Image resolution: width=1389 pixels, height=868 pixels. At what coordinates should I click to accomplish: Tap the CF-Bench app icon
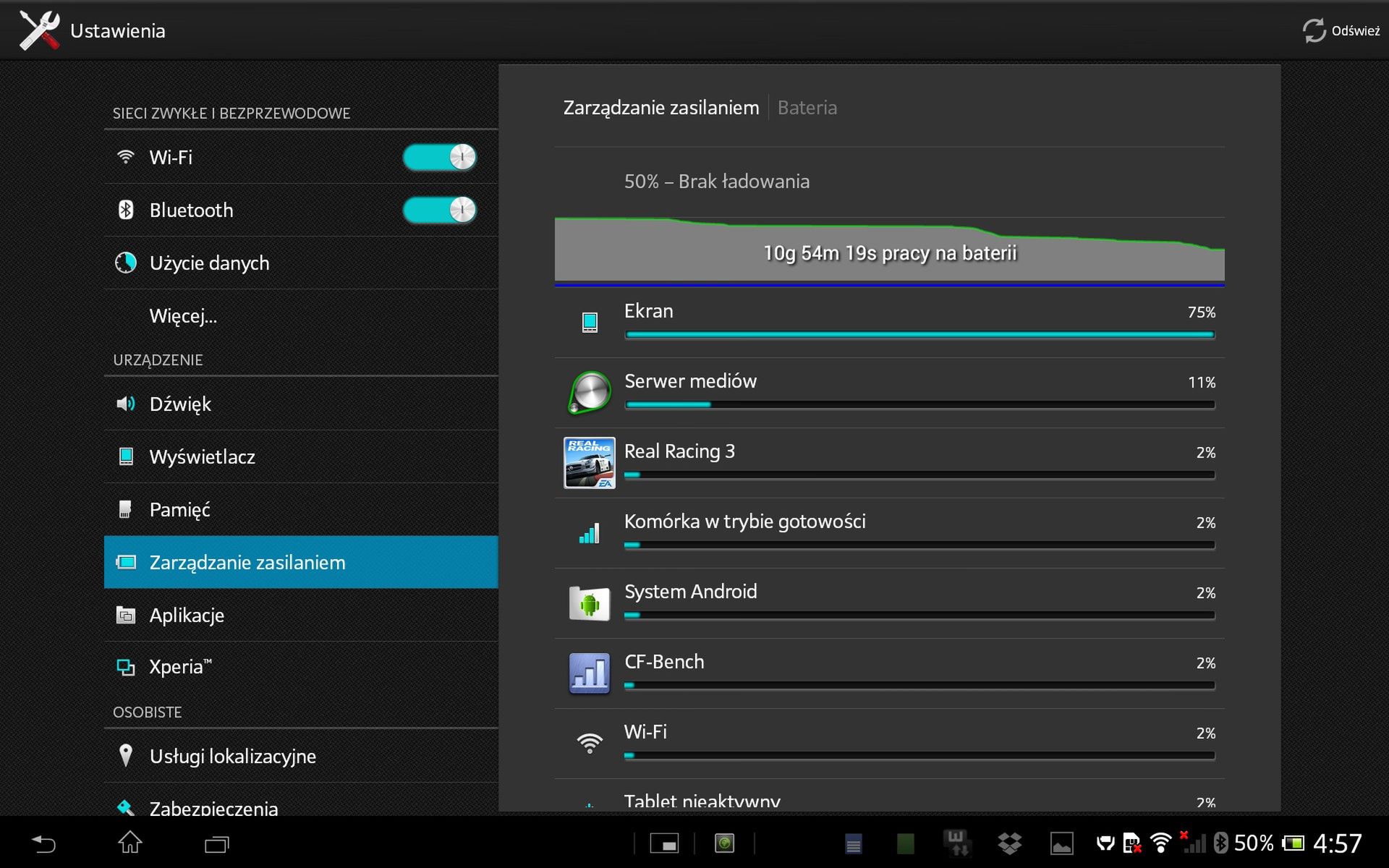589,673
